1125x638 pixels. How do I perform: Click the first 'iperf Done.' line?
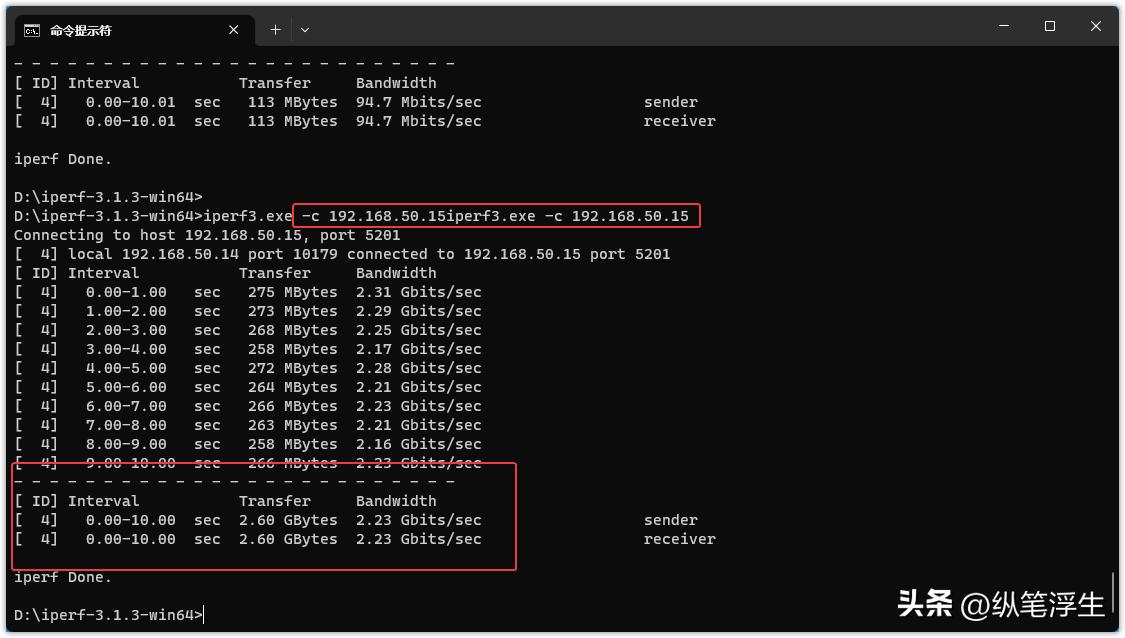[x=62, y=159]
